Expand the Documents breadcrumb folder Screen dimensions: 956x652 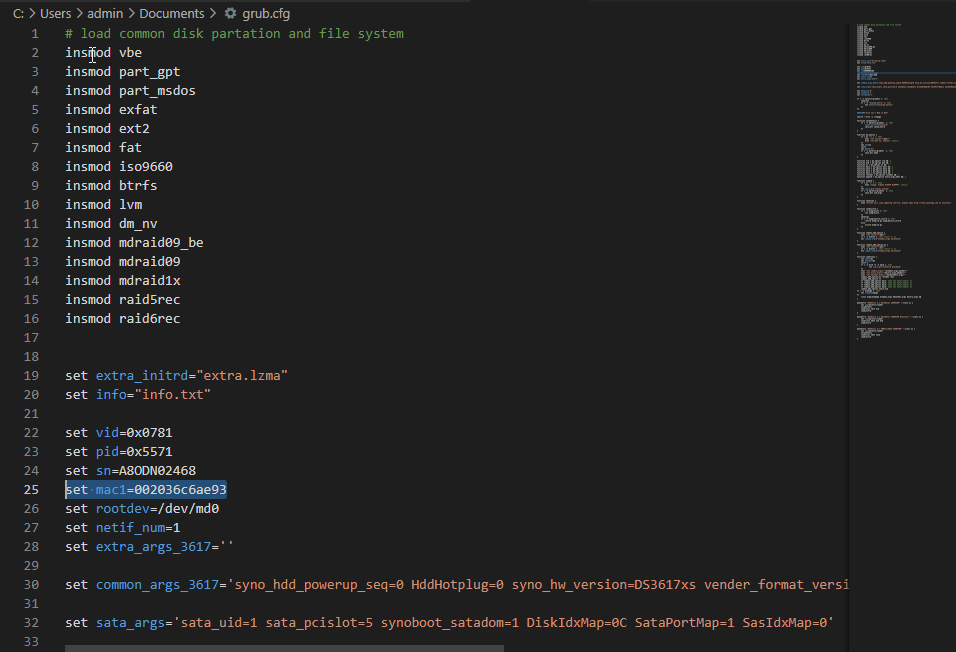[x=171, y=14]
